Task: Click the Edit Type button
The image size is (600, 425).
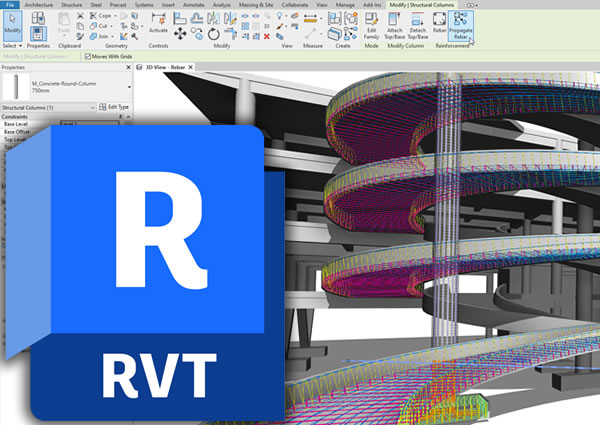Action: 114,107
